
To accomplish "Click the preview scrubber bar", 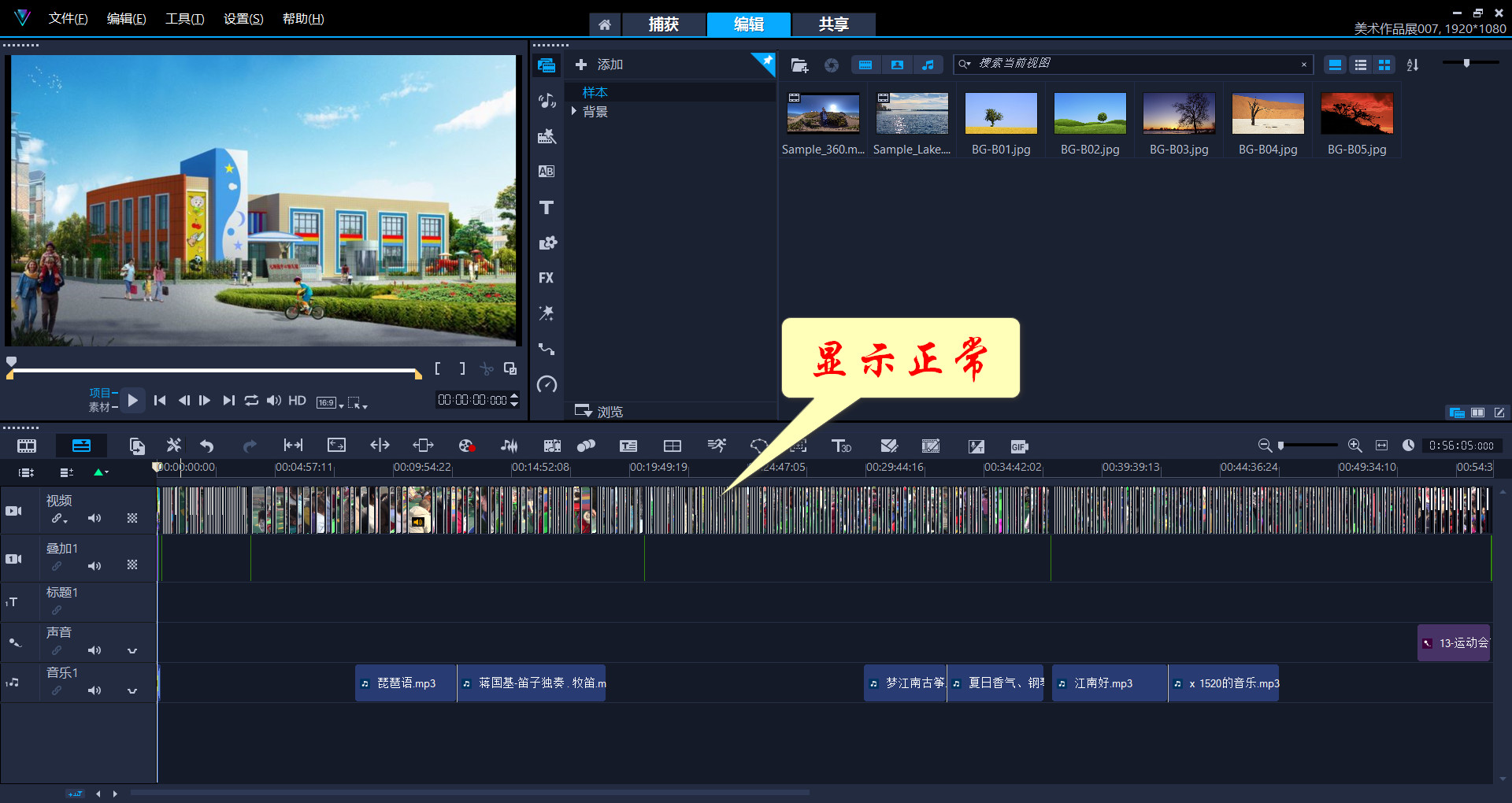I will (214, 371).
